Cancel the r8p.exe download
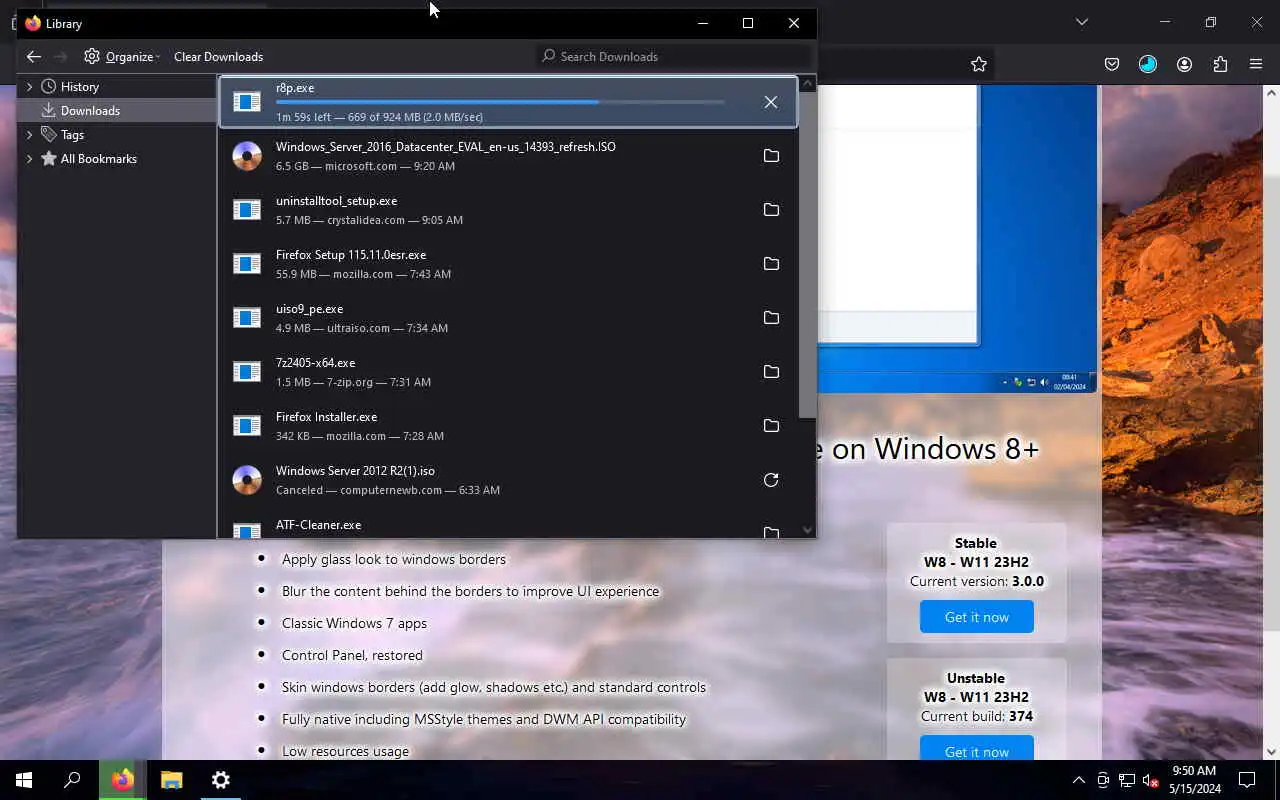Viewport: 1280px width, 800px height. tap(771, 102)
